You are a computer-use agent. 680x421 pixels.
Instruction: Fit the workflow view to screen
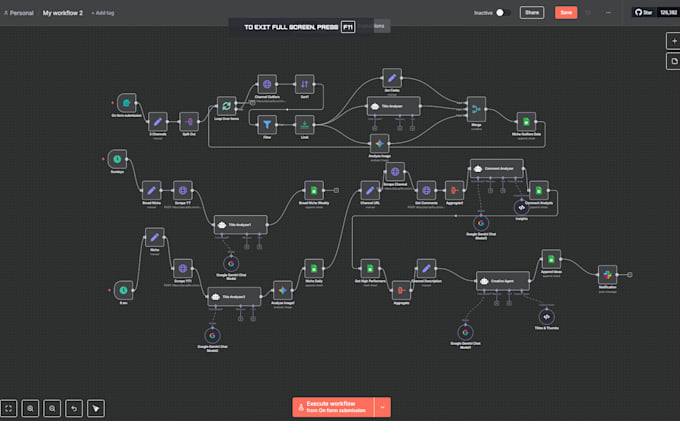pos(9,408)
